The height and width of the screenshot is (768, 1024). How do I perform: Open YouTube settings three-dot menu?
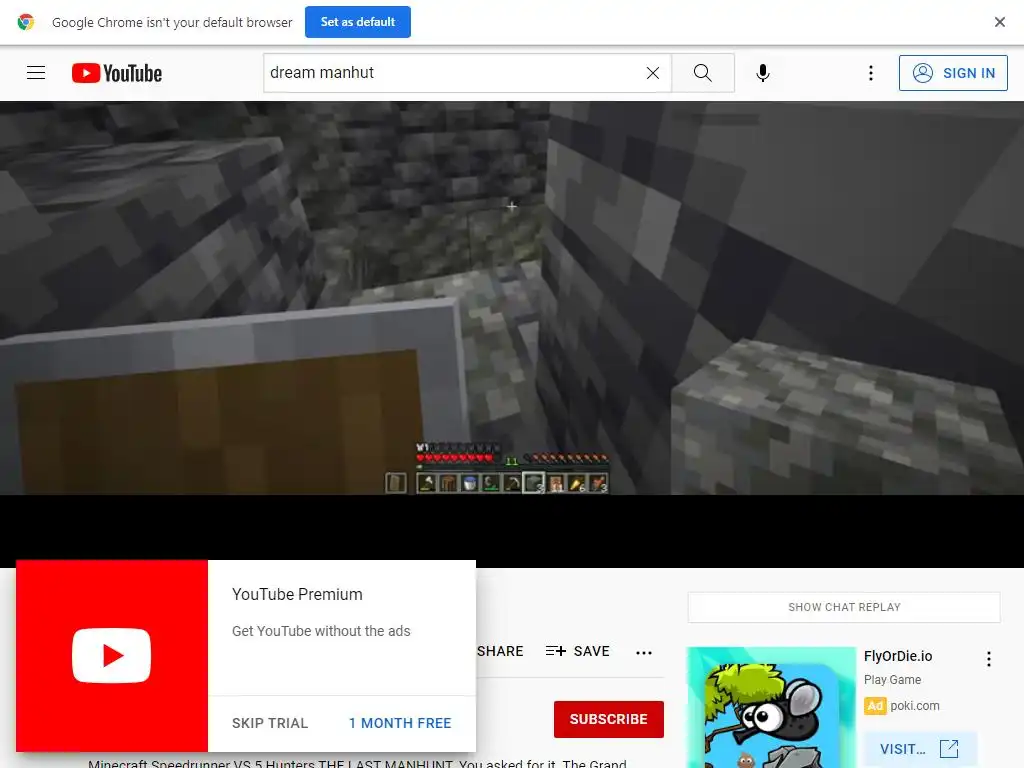point(871,73)
